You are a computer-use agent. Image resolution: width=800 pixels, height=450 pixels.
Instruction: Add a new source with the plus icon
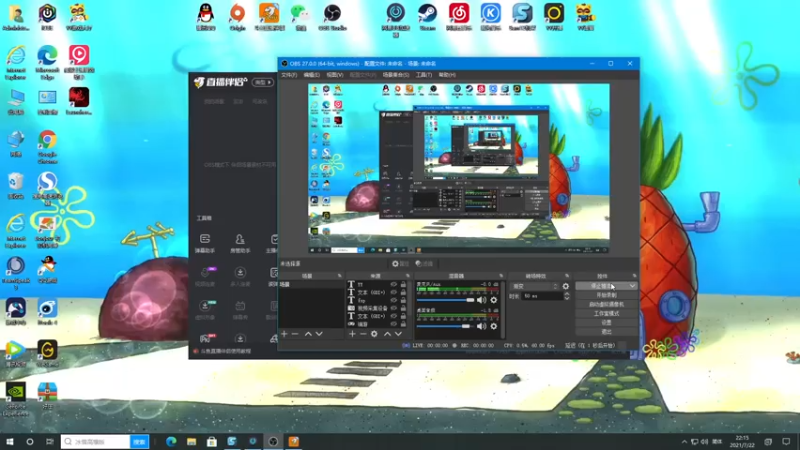(352, 334)
